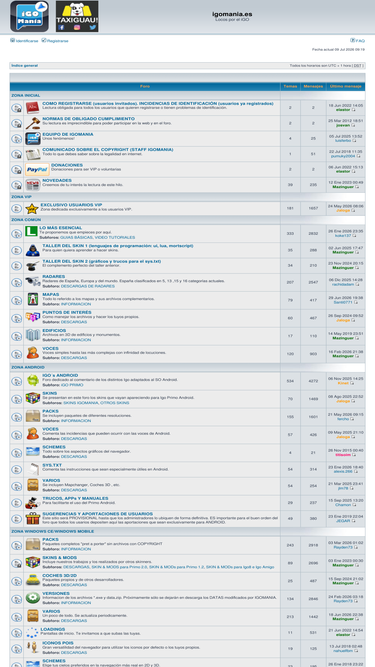Open the NORMAS DE OBLIGADO CUMPLIMIENTO forum
The image size is (375, 667).
coord(88,119)
